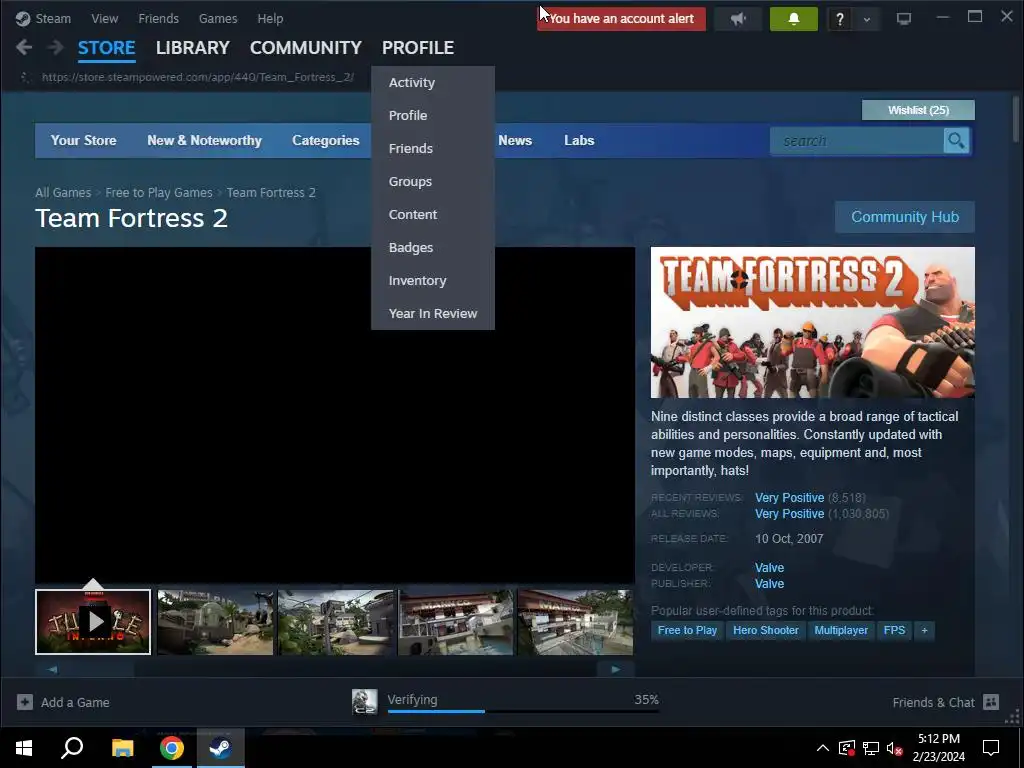Open the Friends menu in menu bar
Viewport: 1024px width, 768px height.
(158, 18)
